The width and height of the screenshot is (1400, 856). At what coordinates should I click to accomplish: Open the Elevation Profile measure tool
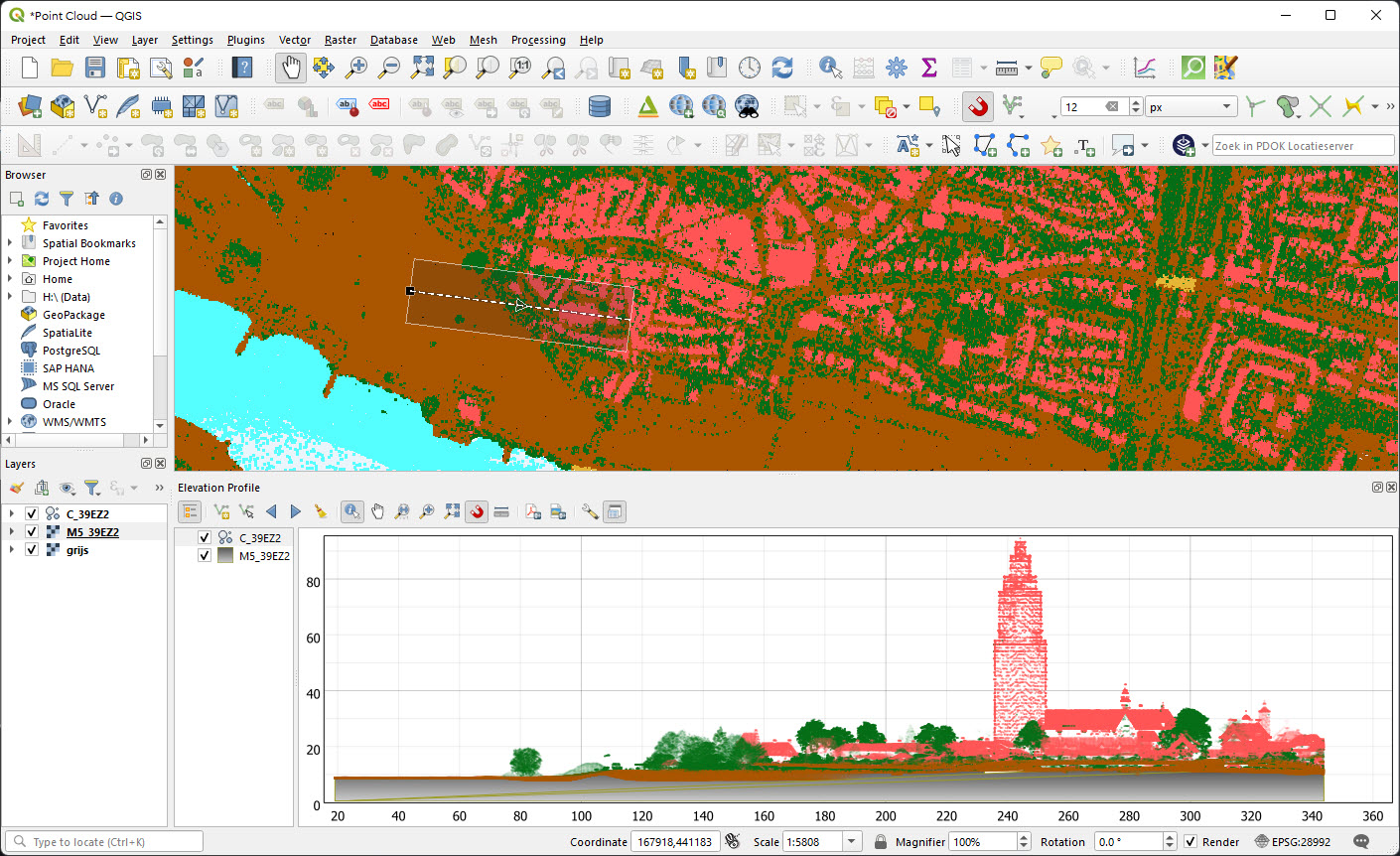pos(501,511)
